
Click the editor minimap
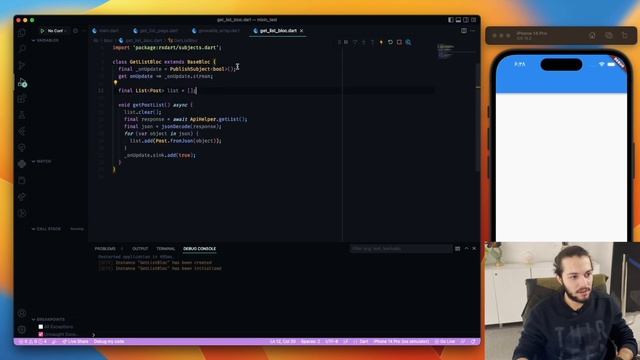tap(455, 51)
